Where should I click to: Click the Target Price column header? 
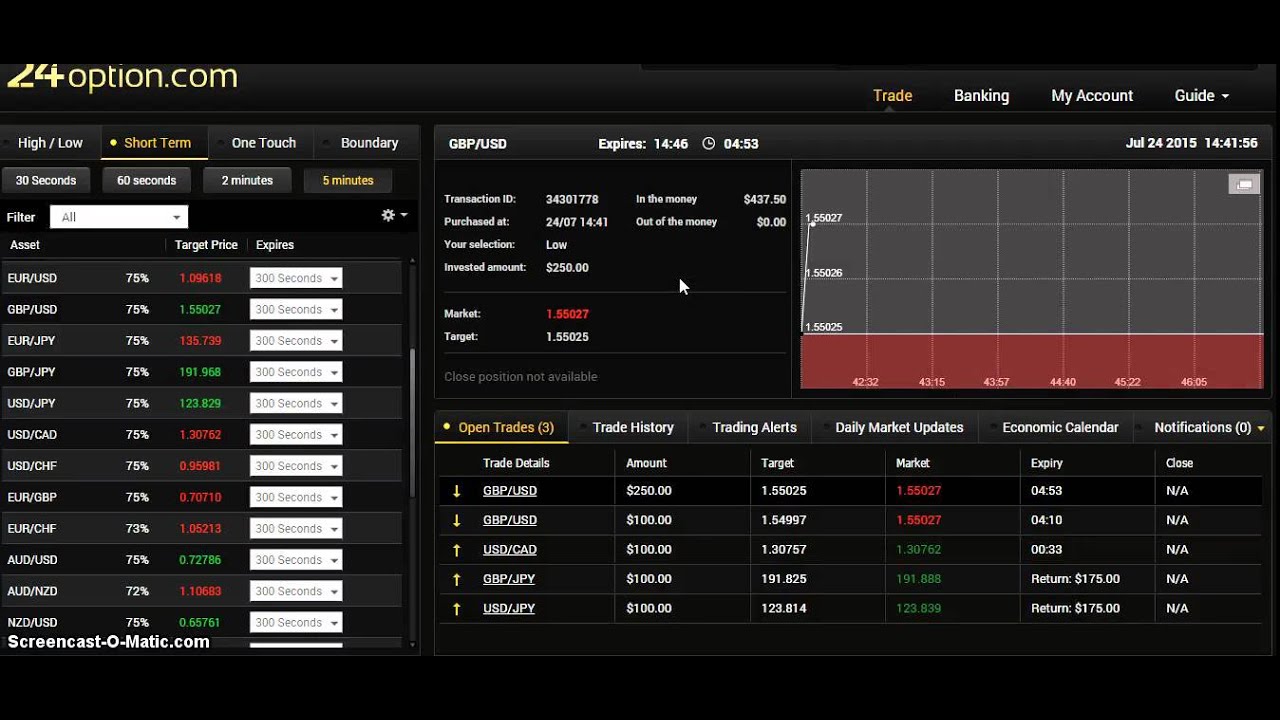(206, 245)
